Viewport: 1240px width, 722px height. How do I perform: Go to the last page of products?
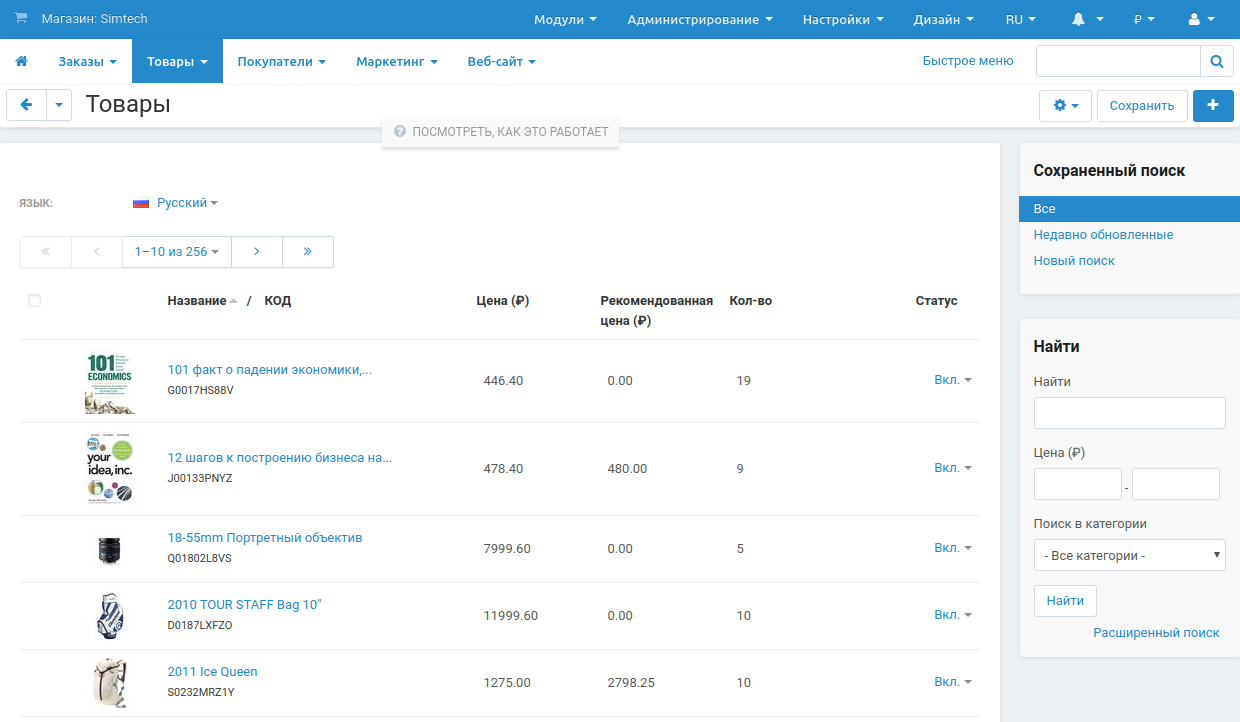click(x=307, y=252)
